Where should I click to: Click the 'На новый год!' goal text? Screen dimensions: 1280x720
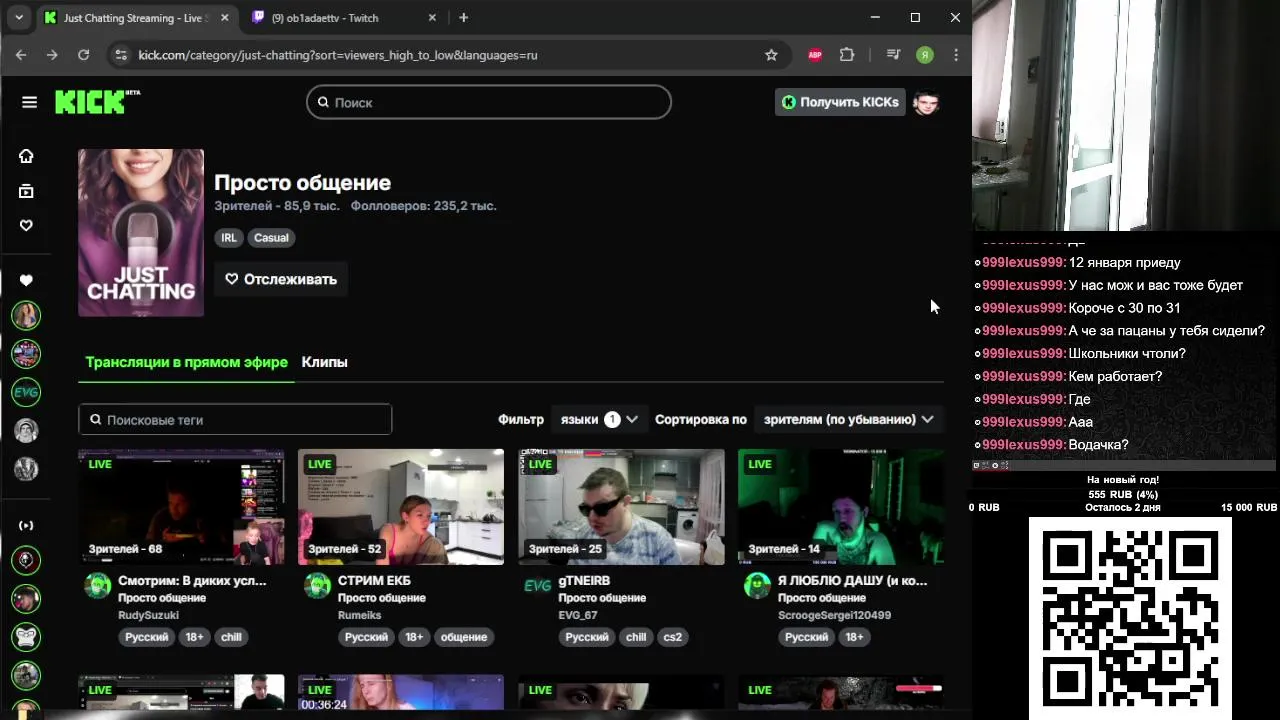pyautogui.click(x=1123, y=480)
